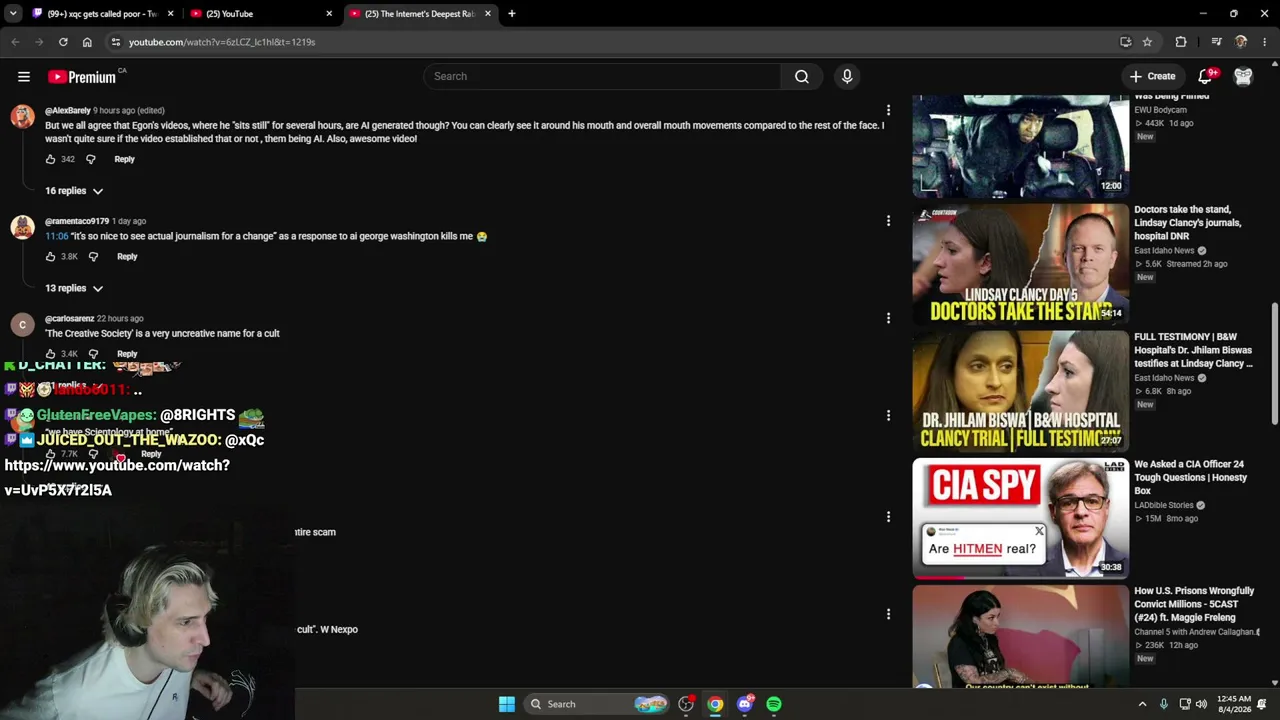The image size is (1280, 720).
Task: Open the Dr. Jhilam Biswas testimony thumbnail
Action: tap(1020, 391)
